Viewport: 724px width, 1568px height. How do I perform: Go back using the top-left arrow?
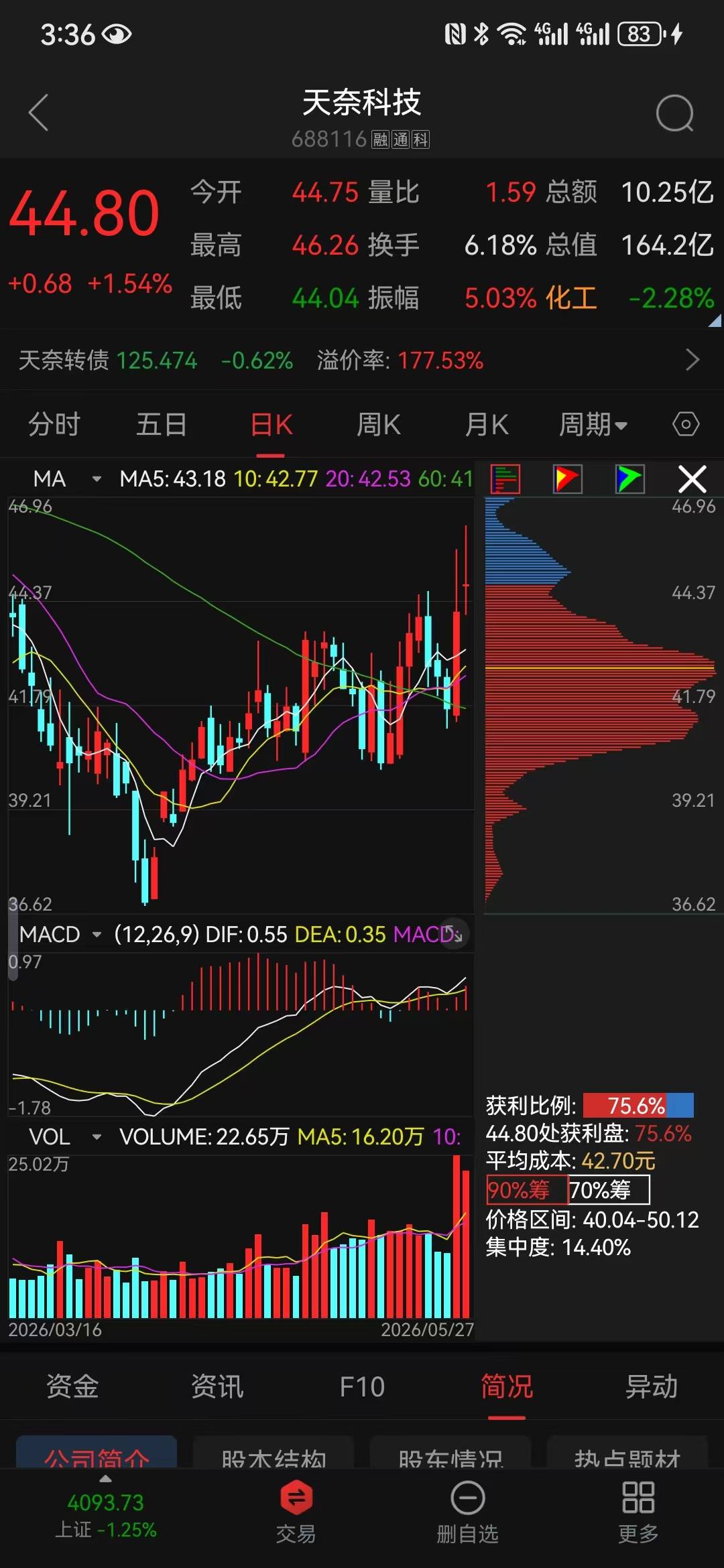tap(39, 113)
